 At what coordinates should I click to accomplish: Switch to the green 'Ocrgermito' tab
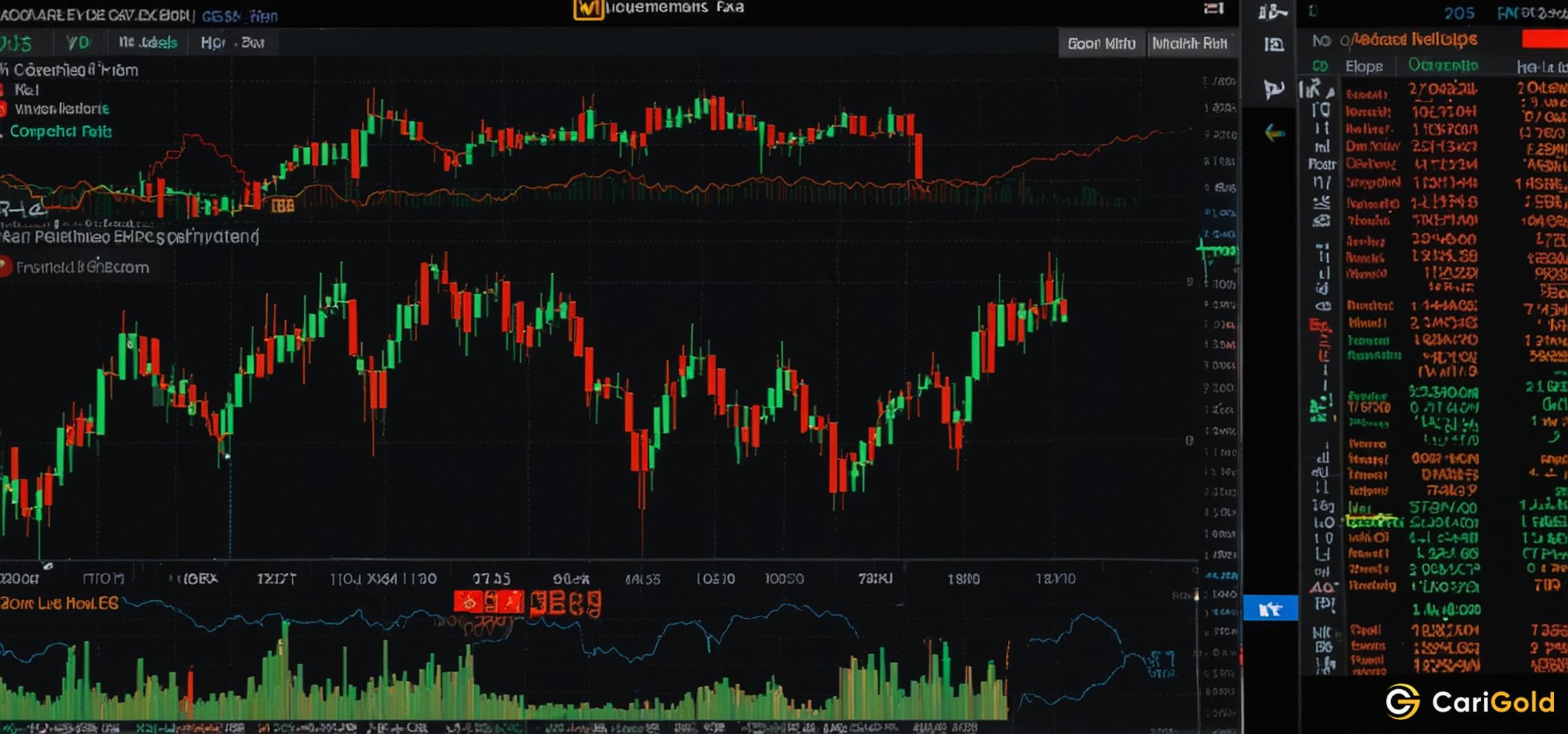point(1443,65)
